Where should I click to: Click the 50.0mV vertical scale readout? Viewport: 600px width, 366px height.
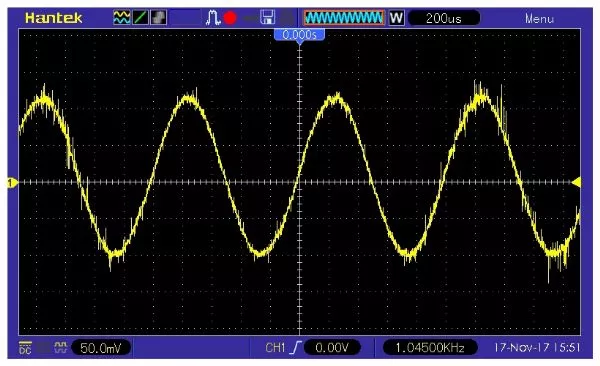(x=101, y=348)
